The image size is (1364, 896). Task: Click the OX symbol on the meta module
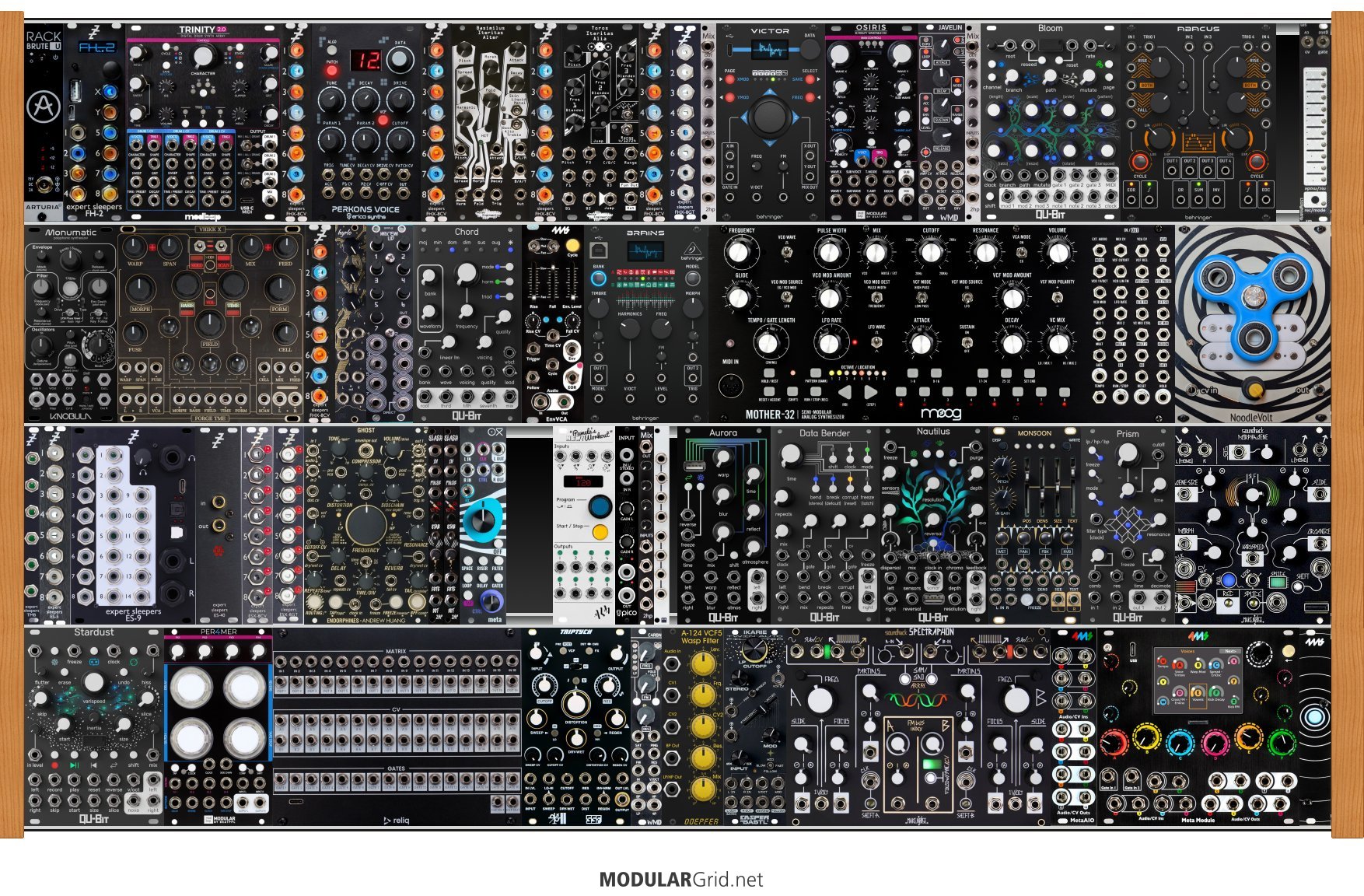tap(495, 432)
